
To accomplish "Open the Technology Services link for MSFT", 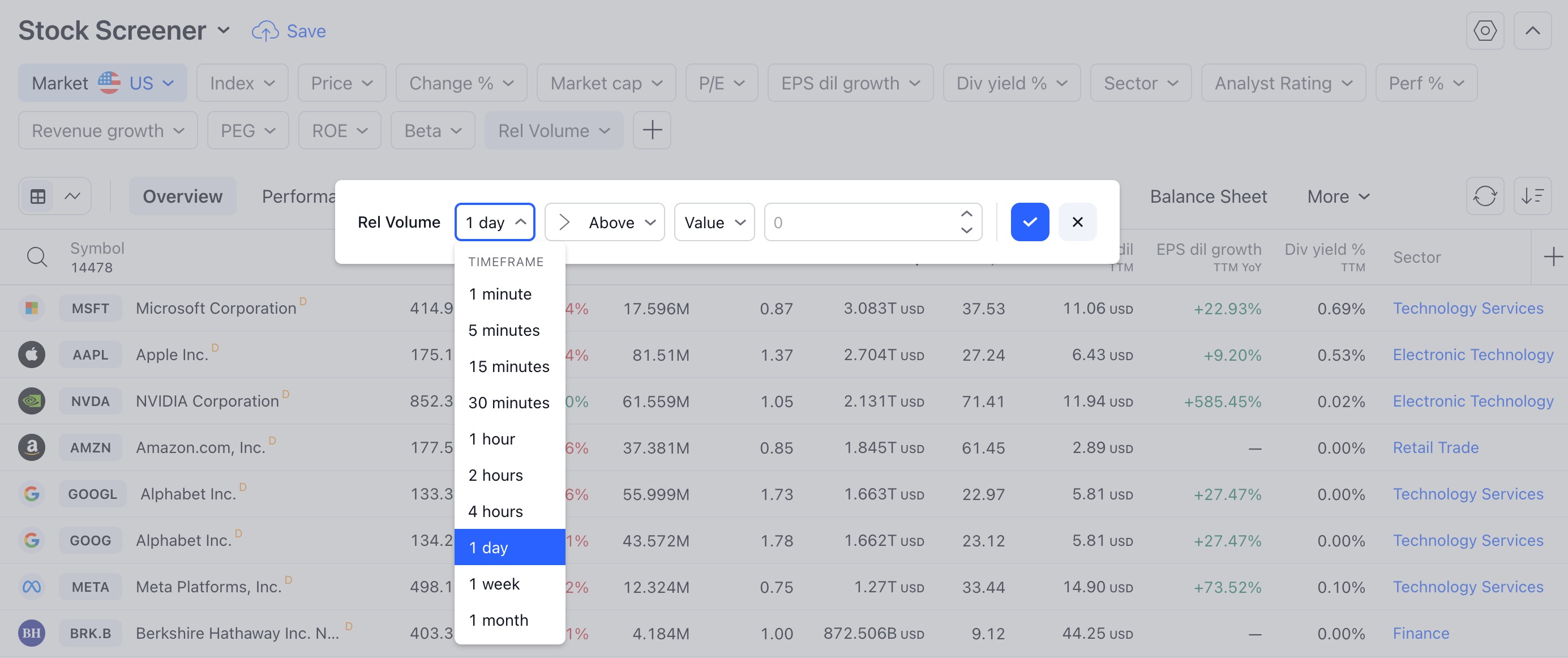I will (x=1468, y=309).
